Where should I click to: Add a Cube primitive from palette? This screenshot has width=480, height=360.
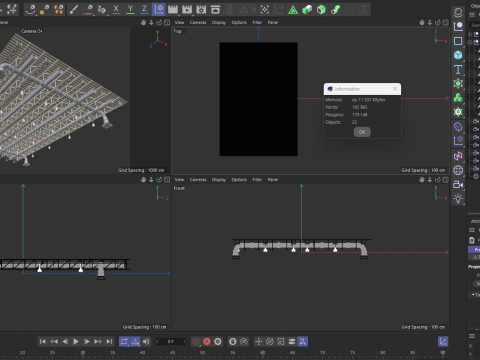pos(458,55)
